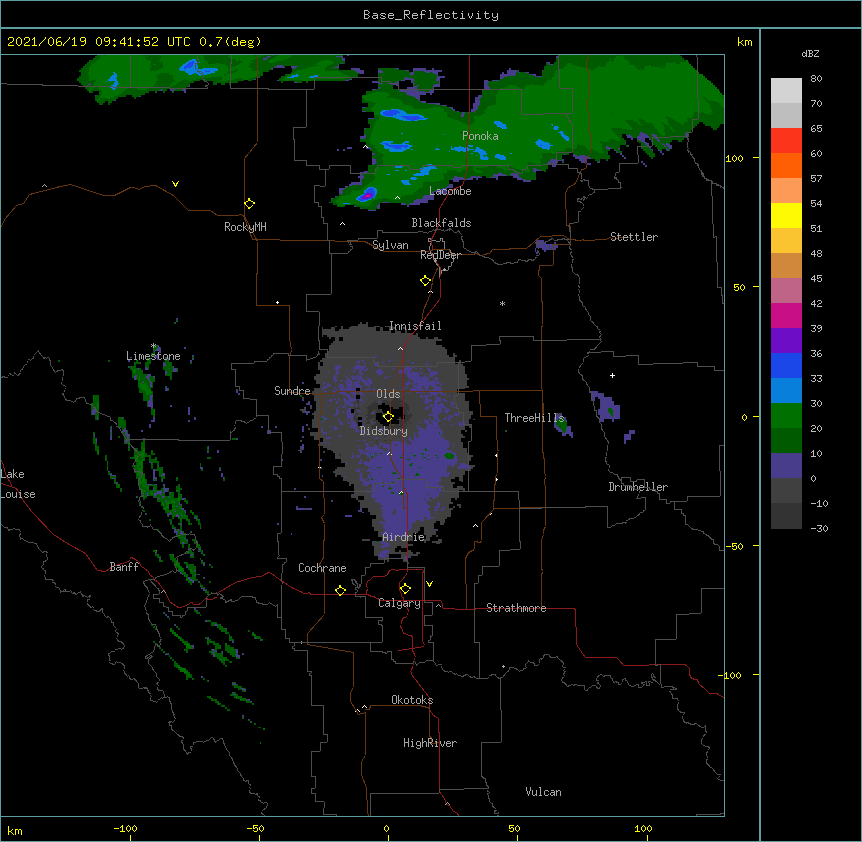Image resolution: width=862 pixels, height=842 pixels.
Task: Click the Drumheller label
Action: tap(638, 487)
